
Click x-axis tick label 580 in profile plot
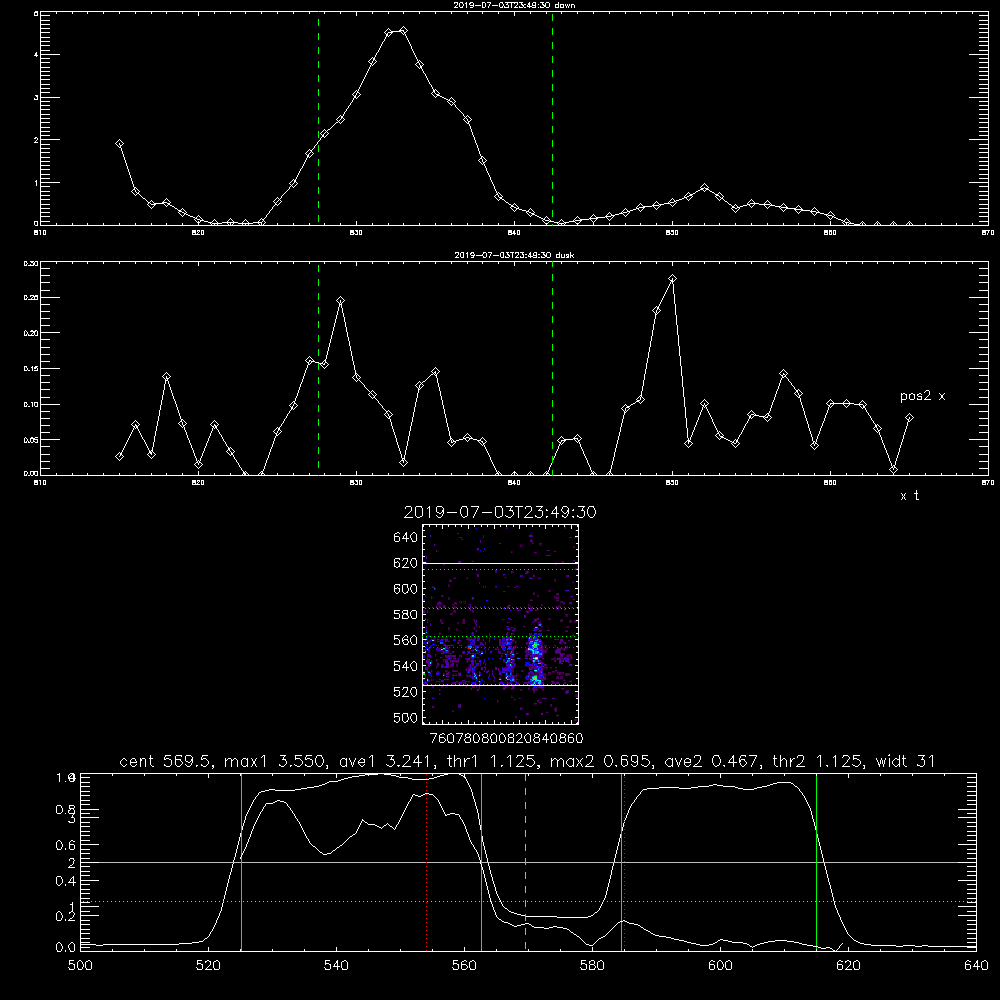click(x=592, y=966)
